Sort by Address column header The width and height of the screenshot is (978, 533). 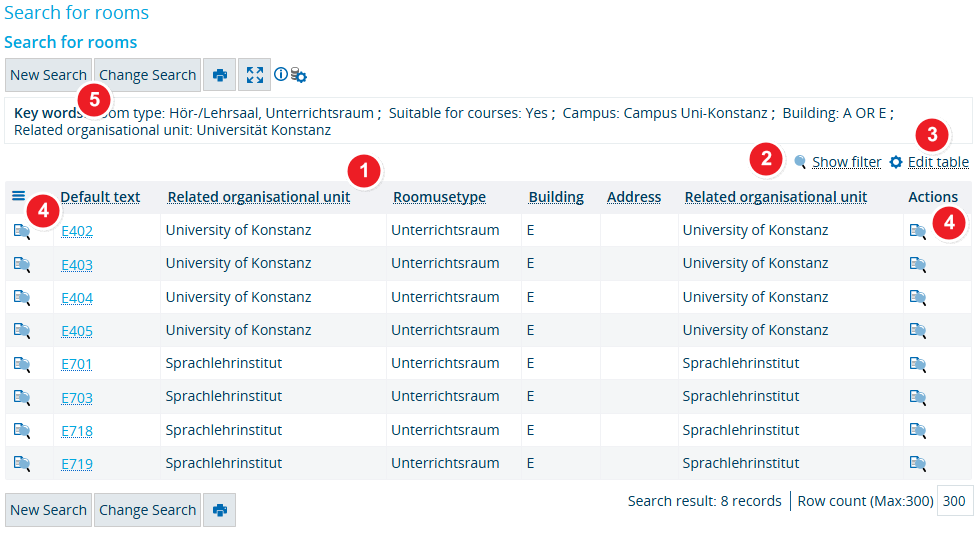[x=634, y=197]
